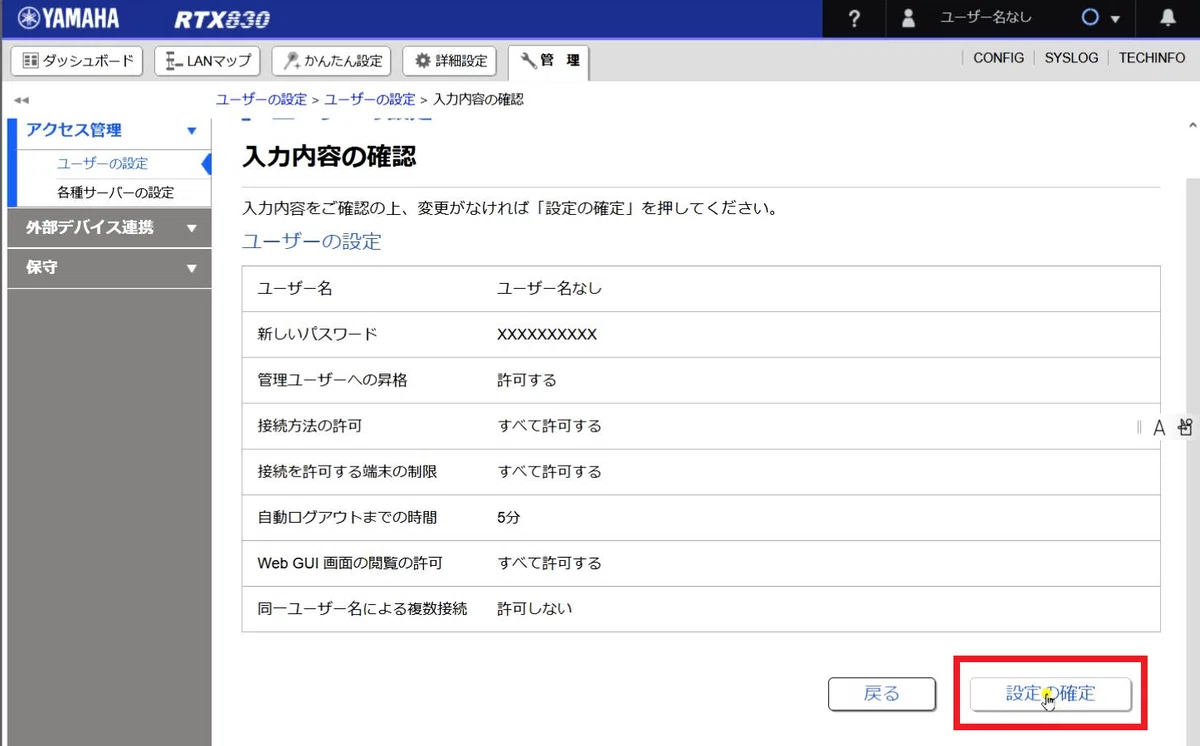Click the 接続方法の許可 row label
The image size is (1200, 746).
309,426
